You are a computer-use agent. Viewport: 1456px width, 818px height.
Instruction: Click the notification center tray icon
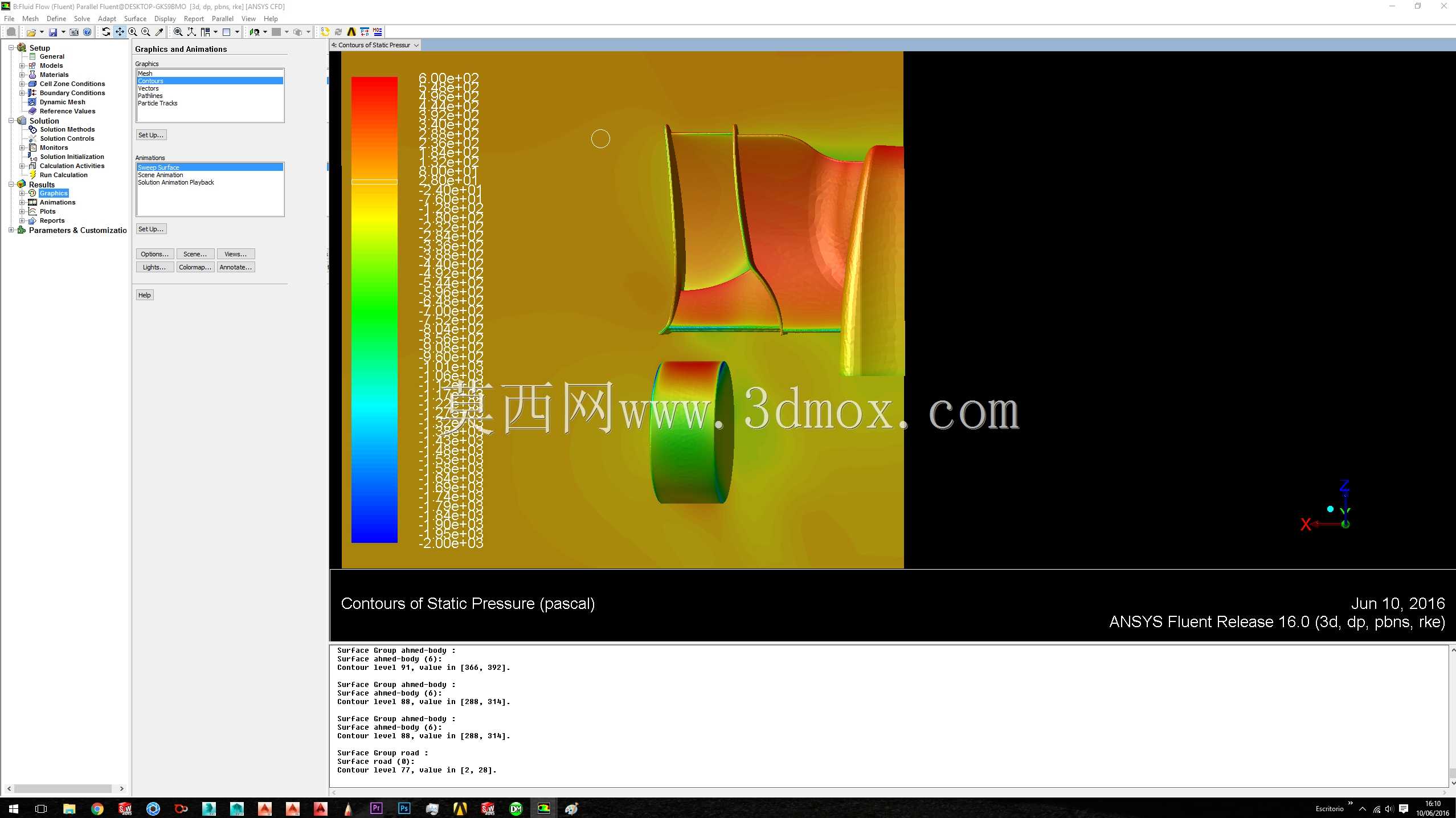pos(1404,808)
